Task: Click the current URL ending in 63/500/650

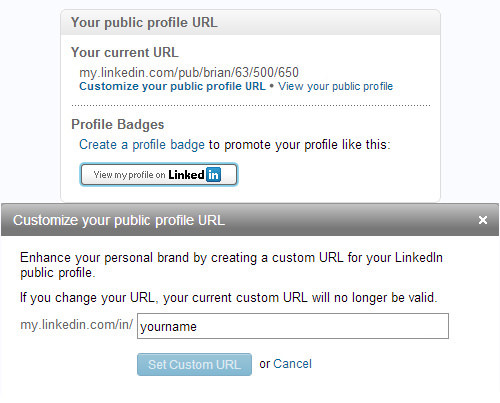Action: 189,72
